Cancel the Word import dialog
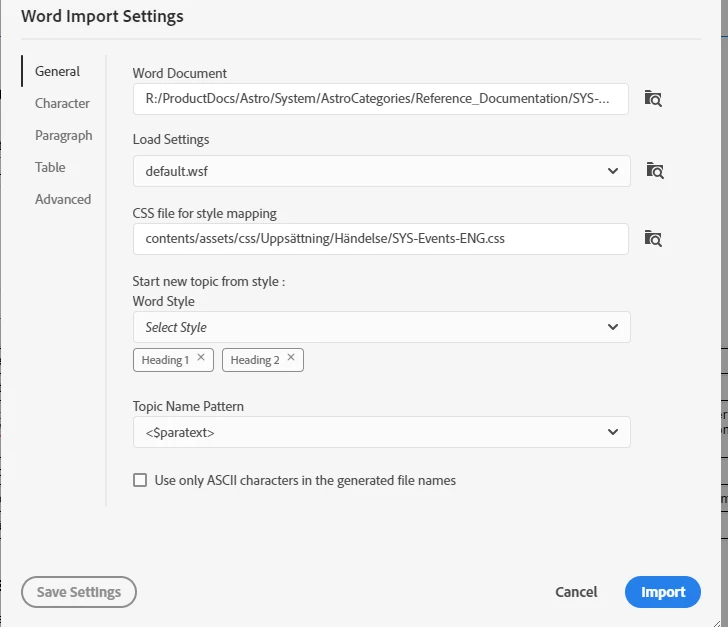 [x=576, y=592]
